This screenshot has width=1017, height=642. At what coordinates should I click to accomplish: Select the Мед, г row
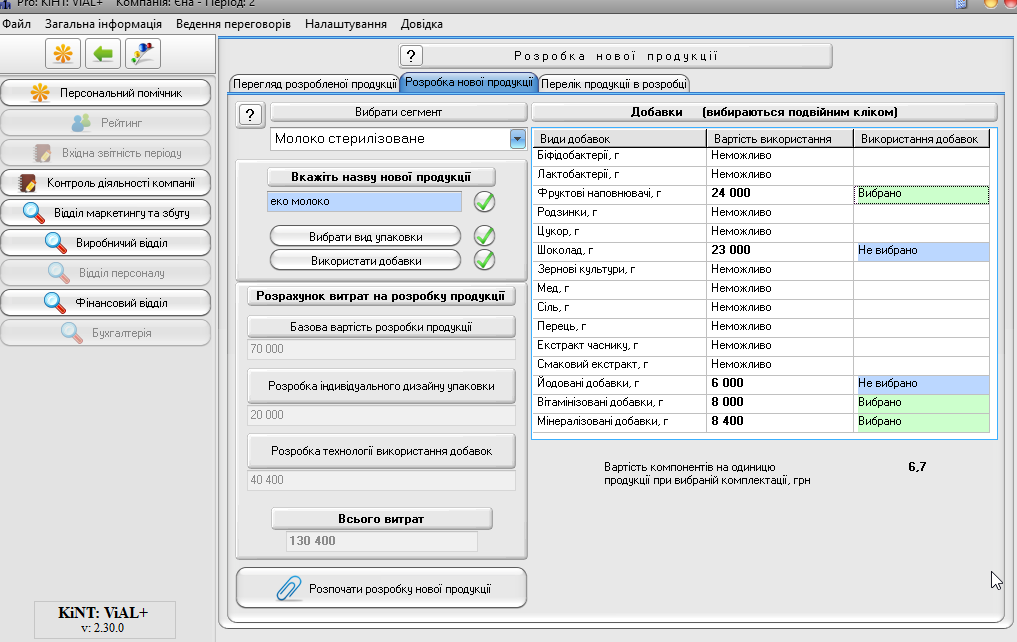pyautogui.click(x=761, y=289)
